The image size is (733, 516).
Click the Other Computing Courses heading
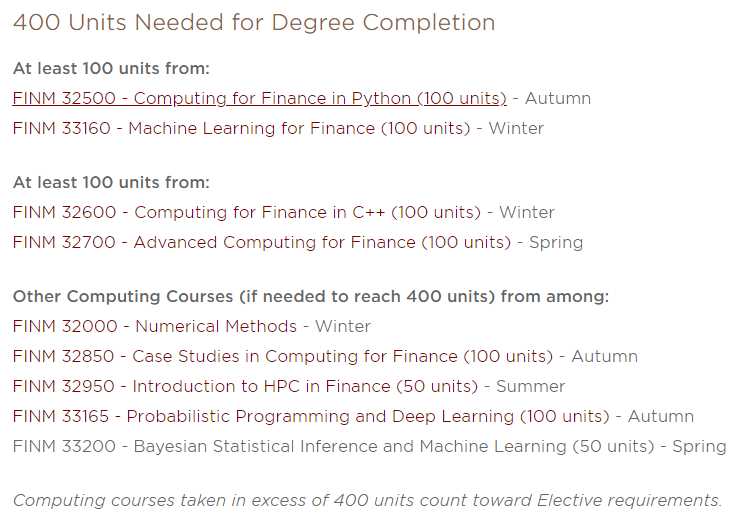click(x=311, y=296)
